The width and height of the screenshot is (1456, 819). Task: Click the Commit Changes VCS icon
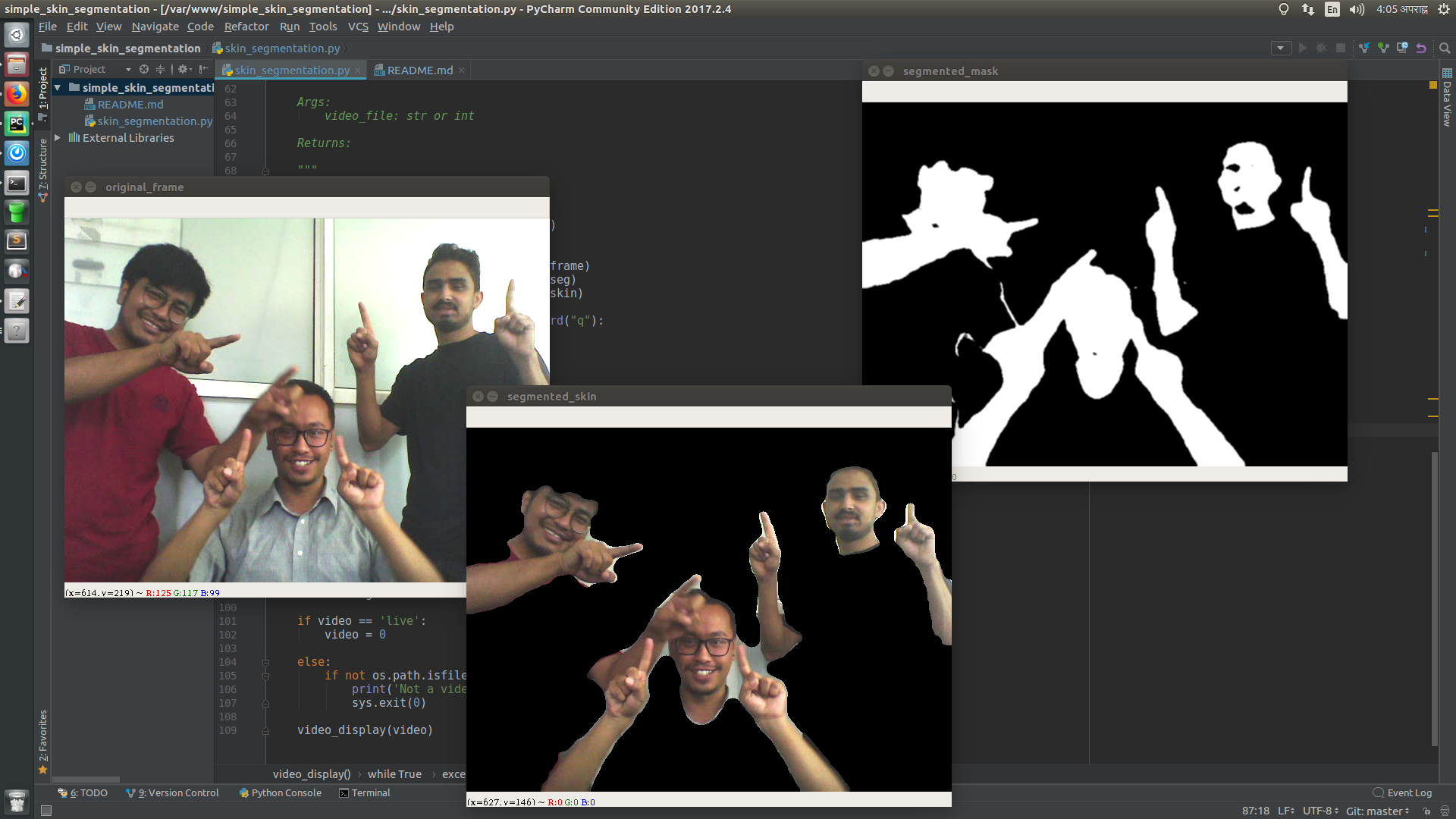1383,48
